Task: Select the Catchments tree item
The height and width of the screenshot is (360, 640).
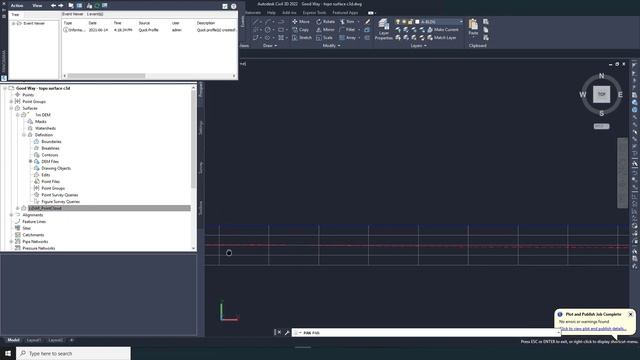Action: pos(33,235)
